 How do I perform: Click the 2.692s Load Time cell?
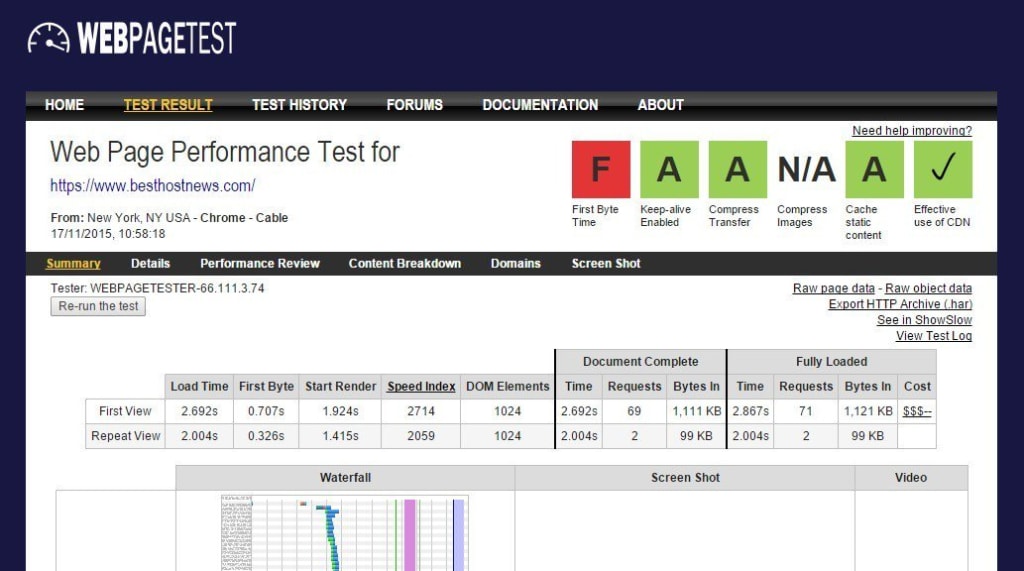coord(199,412)
